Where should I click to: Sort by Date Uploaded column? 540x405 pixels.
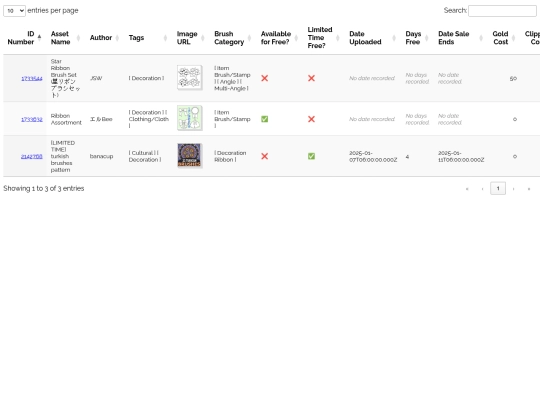(373, 38)
